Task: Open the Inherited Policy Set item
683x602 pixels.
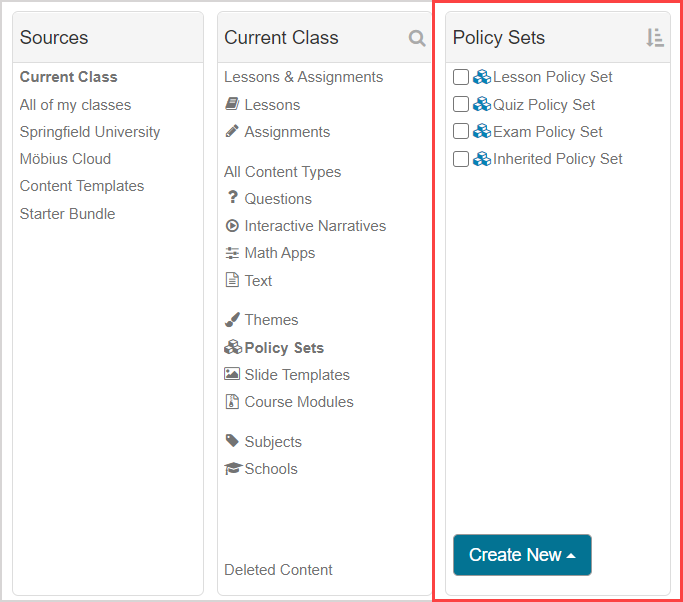Action: tap(558, 159)
